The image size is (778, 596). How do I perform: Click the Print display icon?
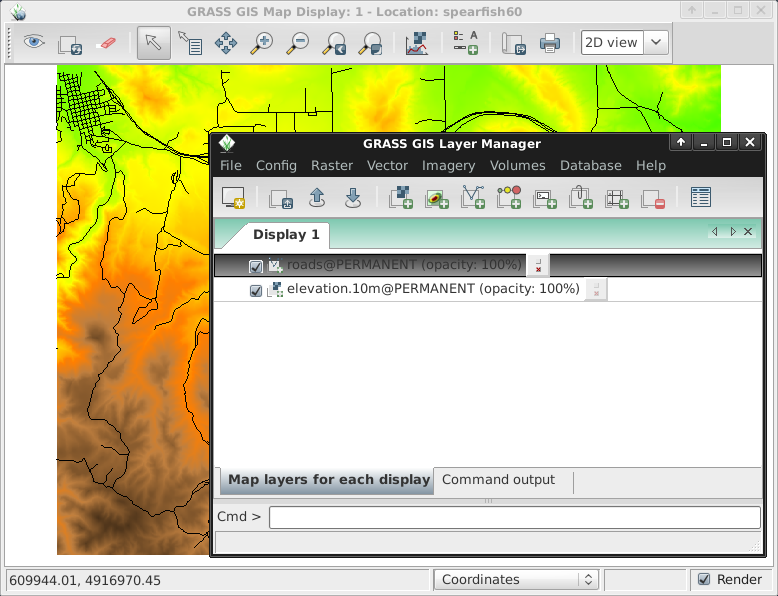coord(549,43)
